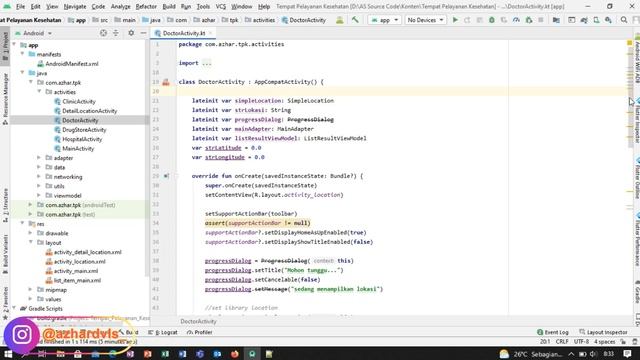Viewport: 640px width, 360px height.
Task: Open the Build menu
Action: tap(169, 7)
